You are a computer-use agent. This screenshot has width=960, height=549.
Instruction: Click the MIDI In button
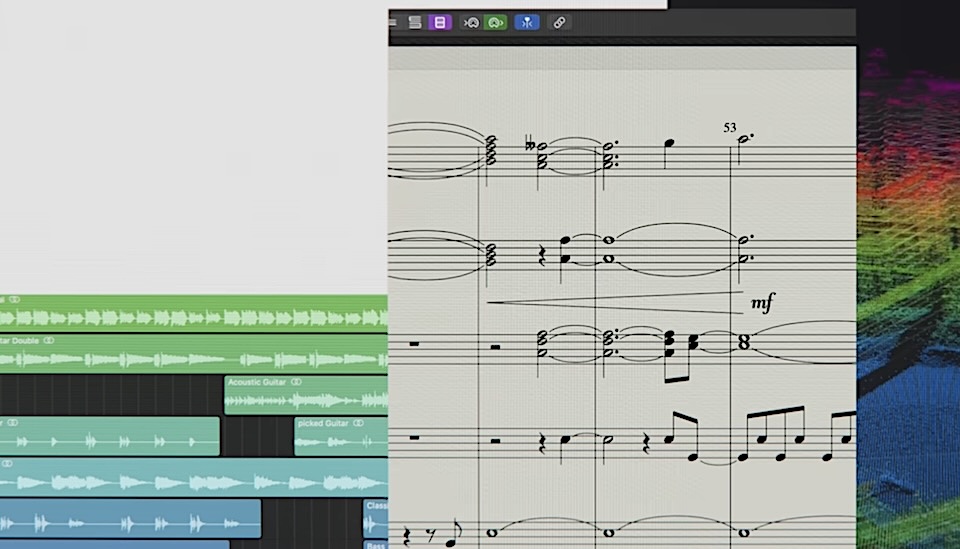click(x=470, y=22)
